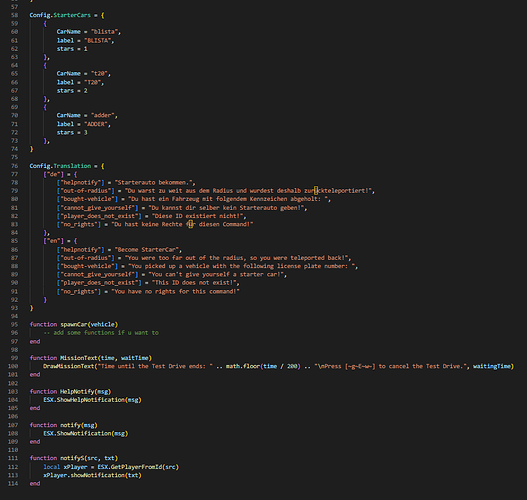
Task: Click the "adder" CarName string
Action: (x=103, y=115)
